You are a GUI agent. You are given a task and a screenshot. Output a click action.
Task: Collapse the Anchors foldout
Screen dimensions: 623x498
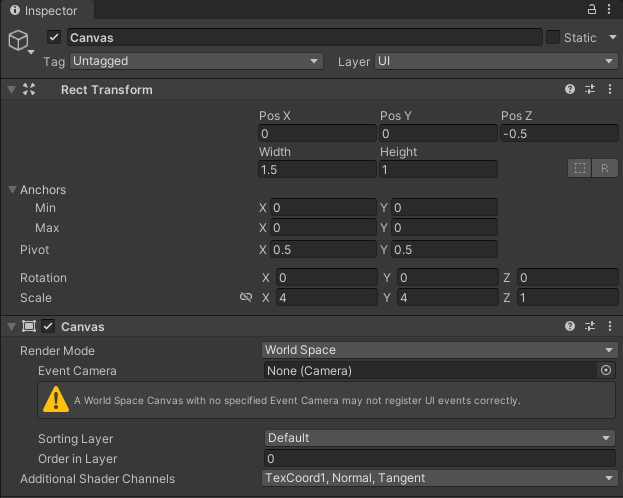click(x=12, y=190)
